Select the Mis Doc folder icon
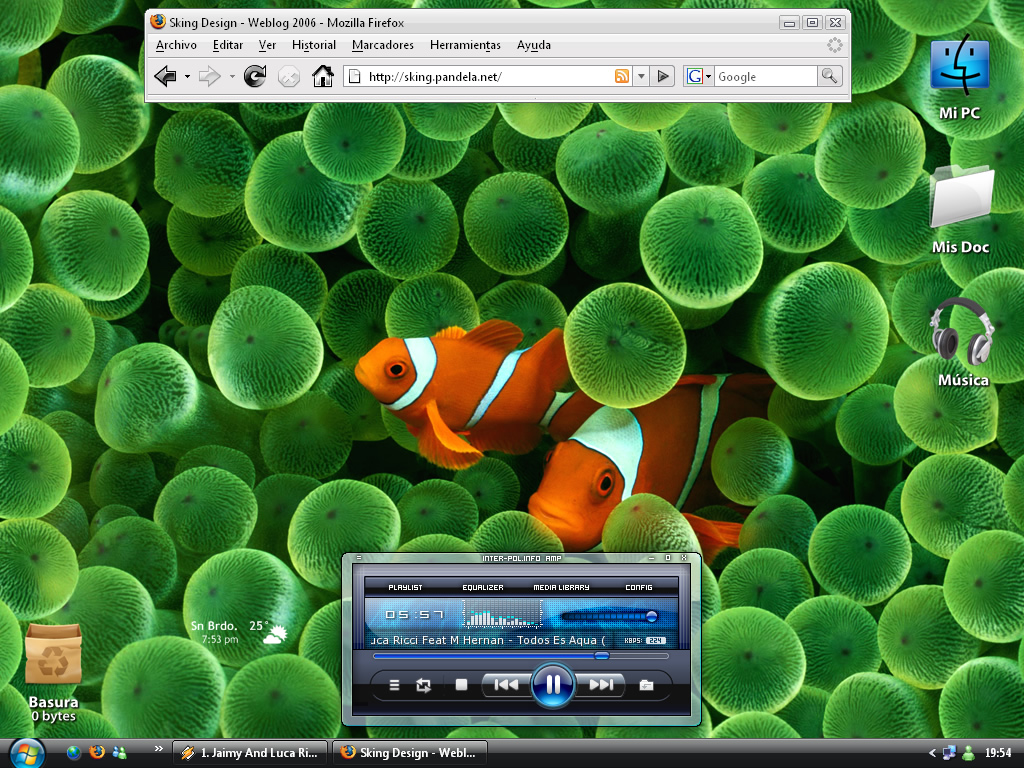The height and width of the screenshot is (768, 1024). click(960, 210)
